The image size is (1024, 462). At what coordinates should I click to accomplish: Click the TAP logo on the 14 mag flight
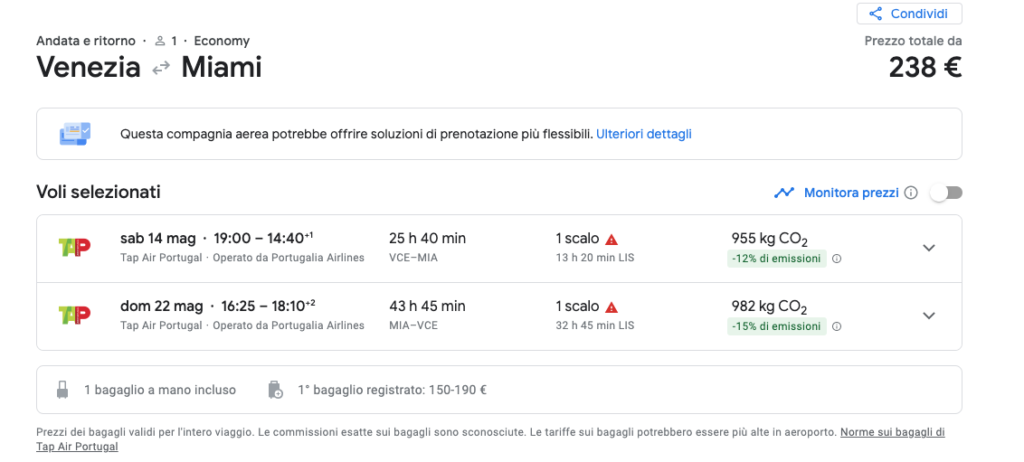tap(74, 247)
